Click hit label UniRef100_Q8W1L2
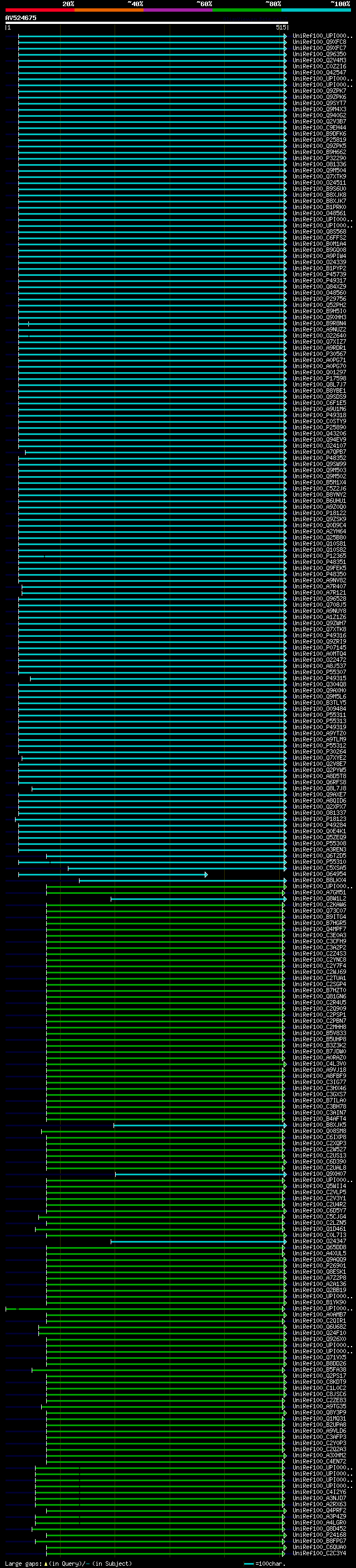The image size is (356, 1568). click(x=319, y=898)
